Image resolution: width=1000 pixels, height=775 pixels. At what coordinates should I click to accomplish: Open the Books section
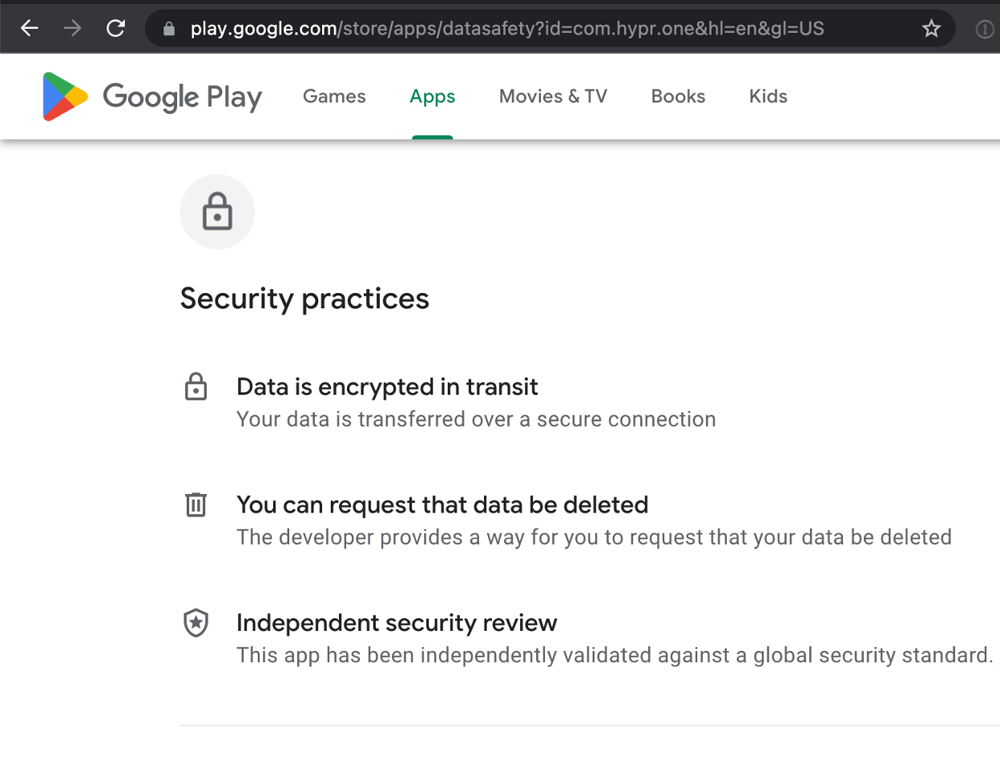click(678, 96)
